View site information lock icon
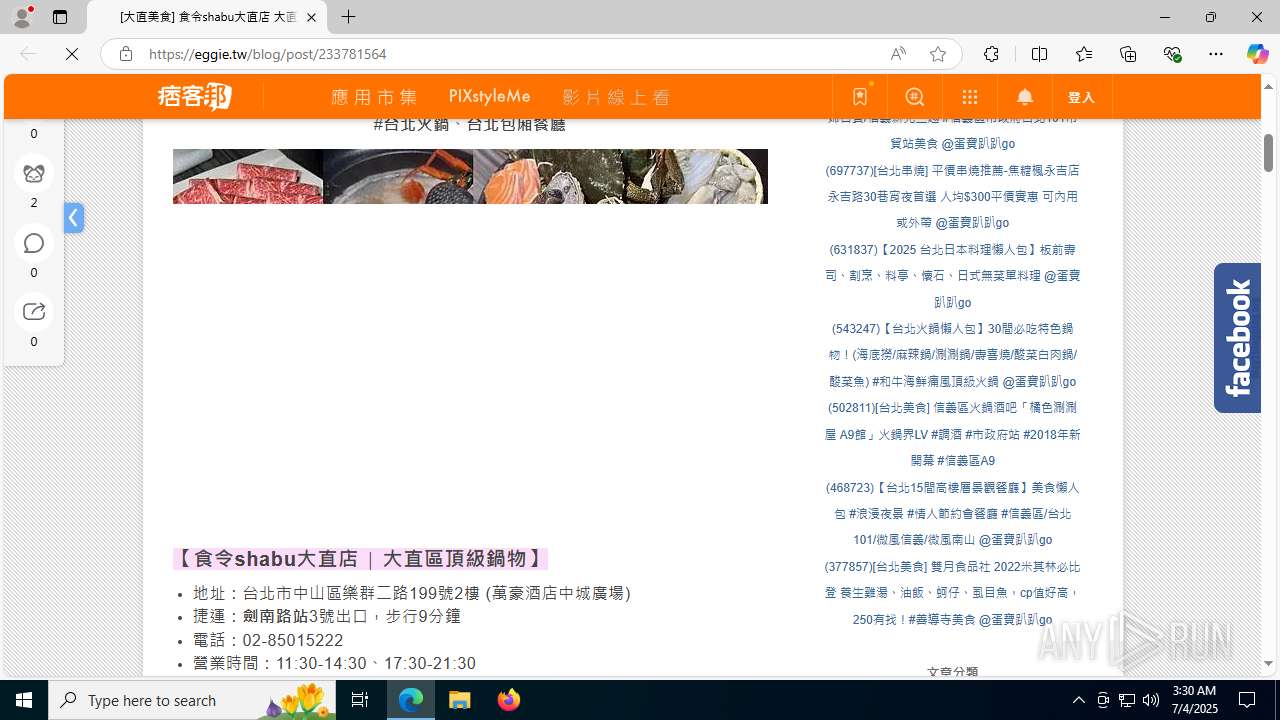Viewport: 1280px width, 720px height. pos(125,54)
